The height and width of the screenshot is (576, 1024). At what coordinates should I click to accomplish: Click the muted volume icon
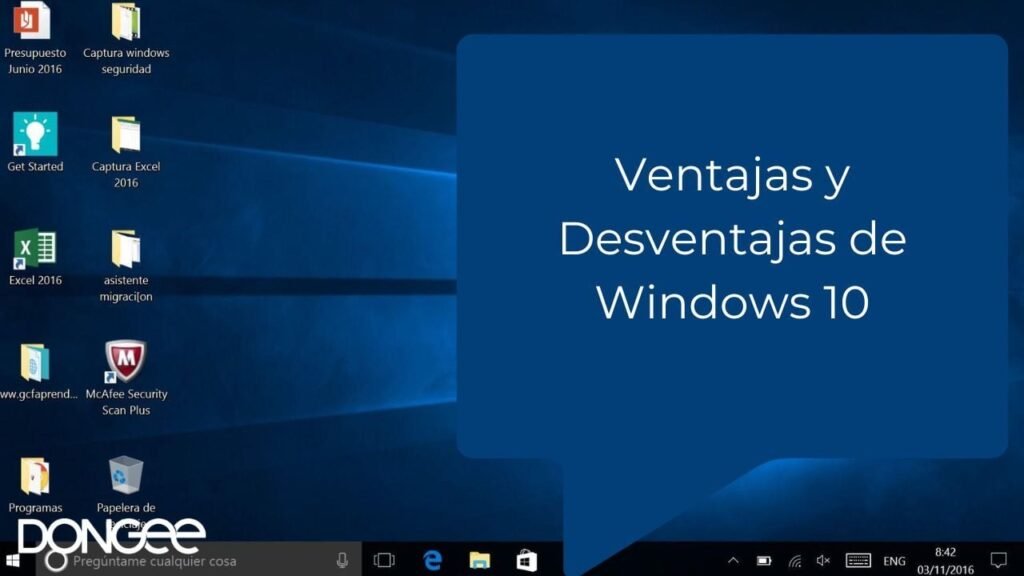(x=823, y=560)
